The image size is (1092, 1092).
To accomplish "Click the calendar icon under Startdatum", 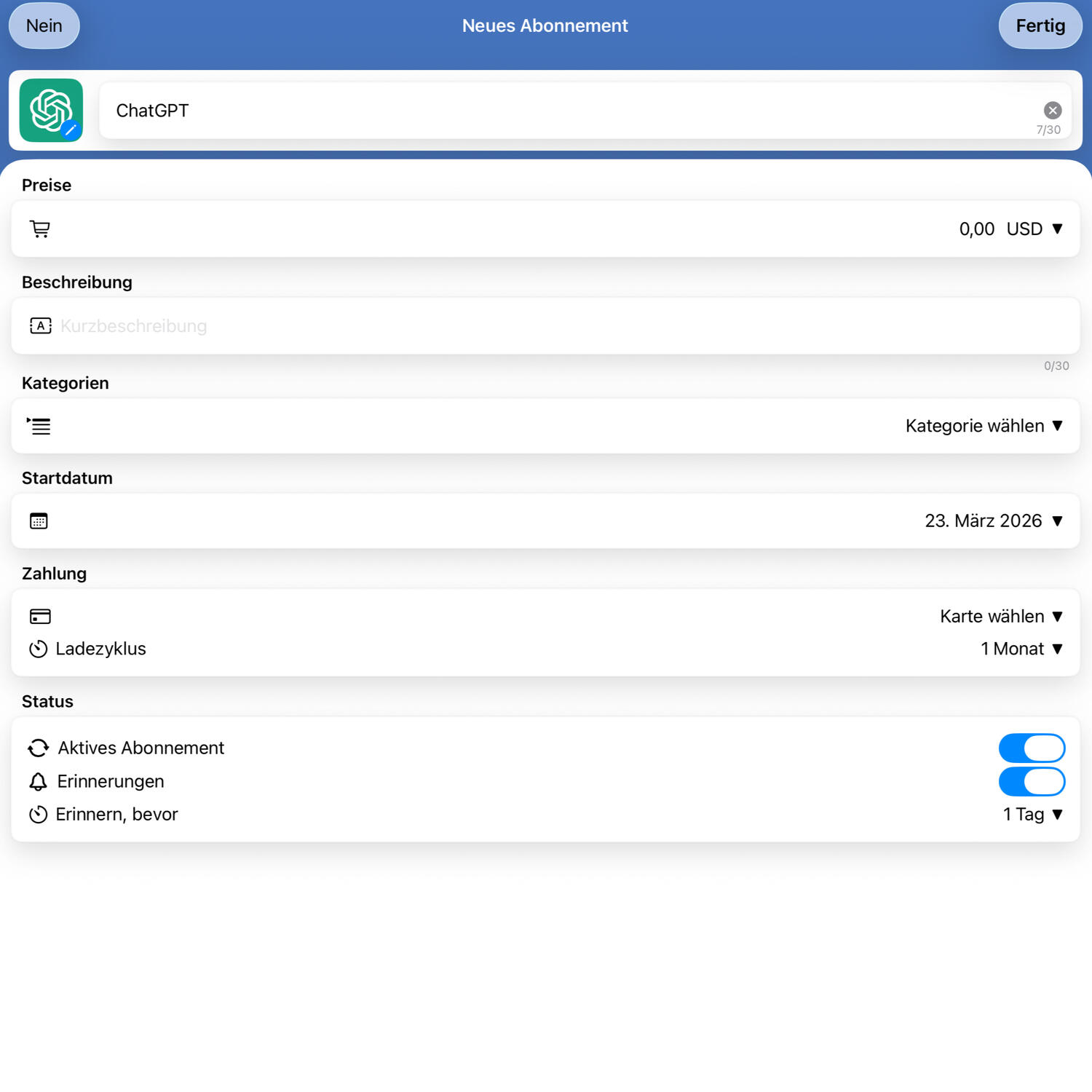I will pyautogui.click(x=39, y=521).
